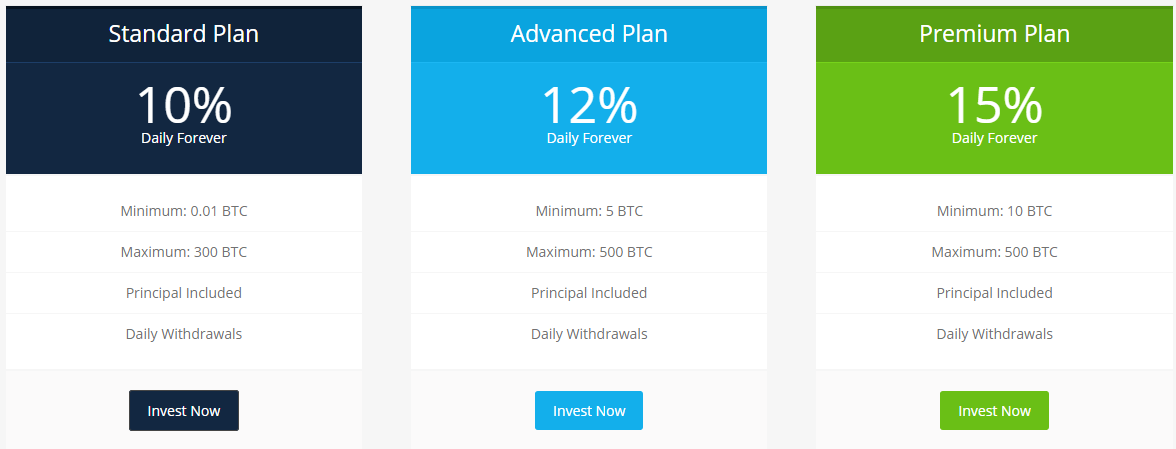Click Daily Withdrawals in Advanced Plan

pos(589,334)
